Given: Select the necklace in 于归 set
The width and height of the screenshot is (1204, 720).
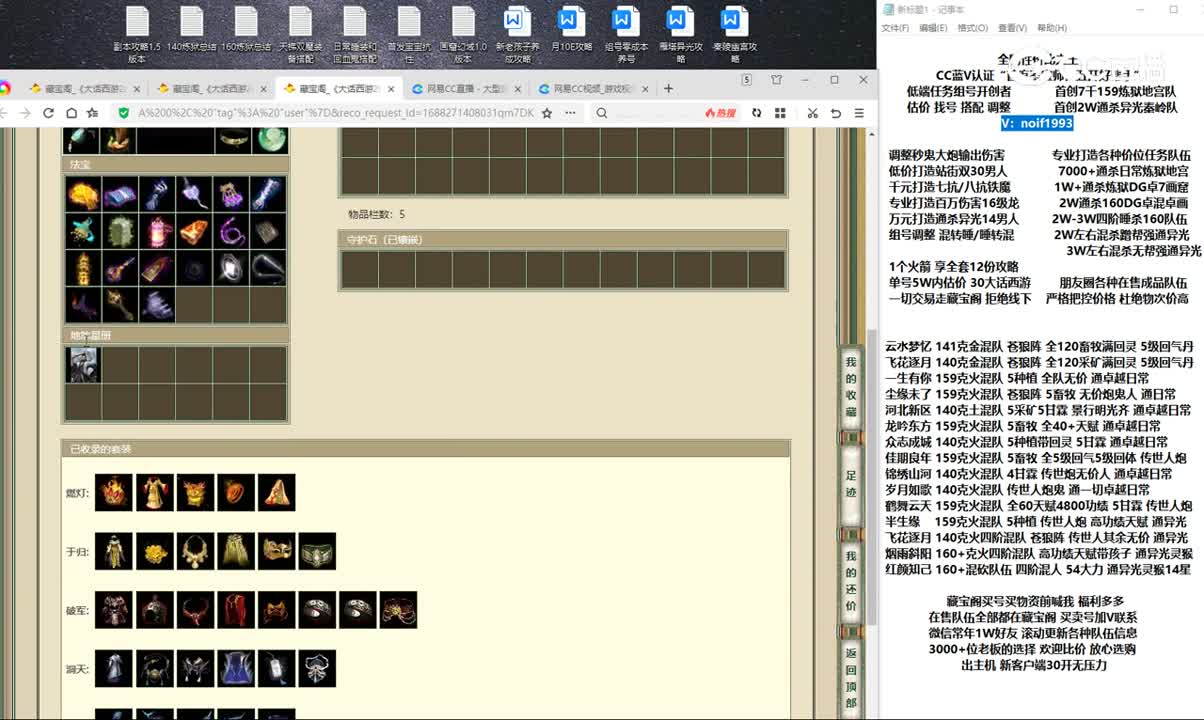Looking at the screenshot, I should tap(195, 551).
